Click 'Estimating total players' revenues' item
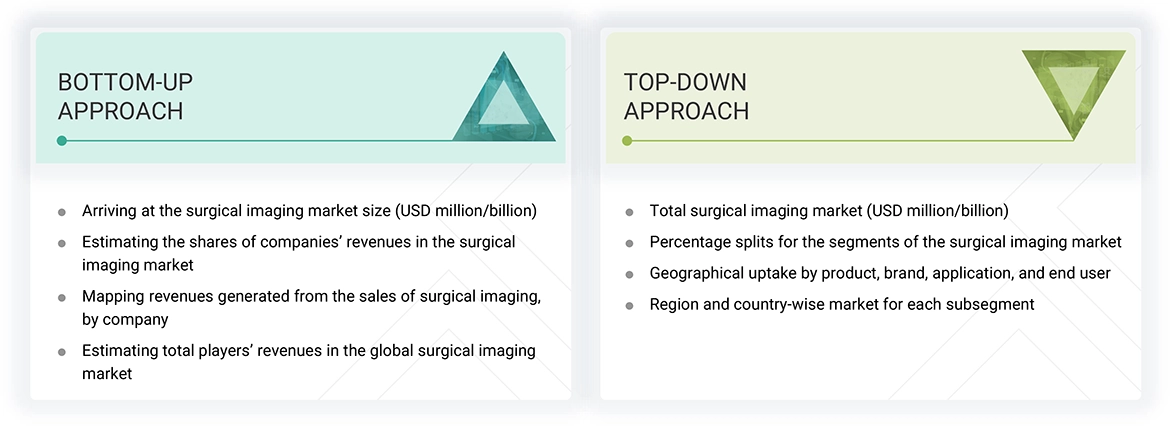The image size is (1170, 426). [308, 362]
